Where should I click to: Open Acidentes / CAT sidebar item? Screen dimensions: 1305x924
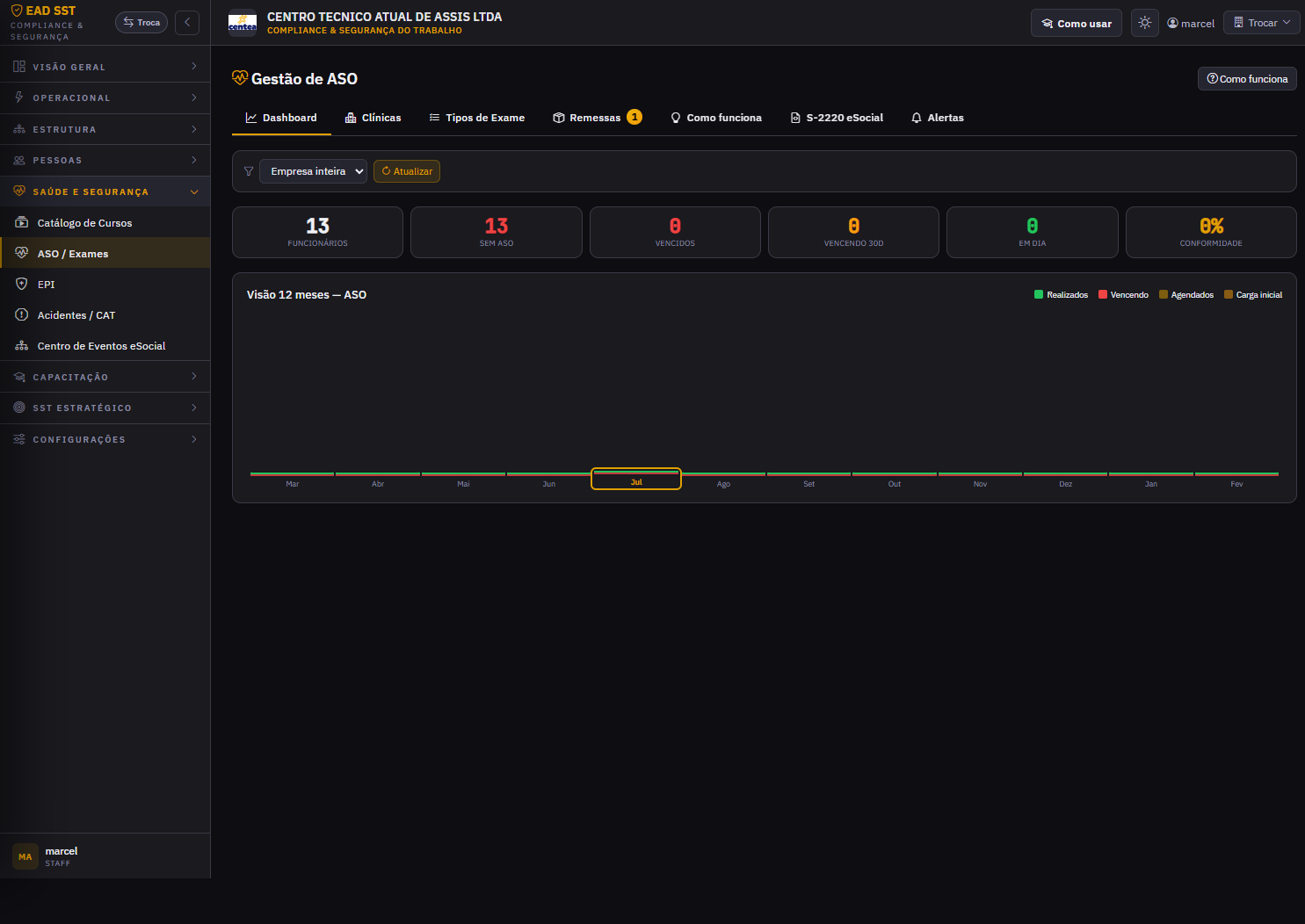105,314
